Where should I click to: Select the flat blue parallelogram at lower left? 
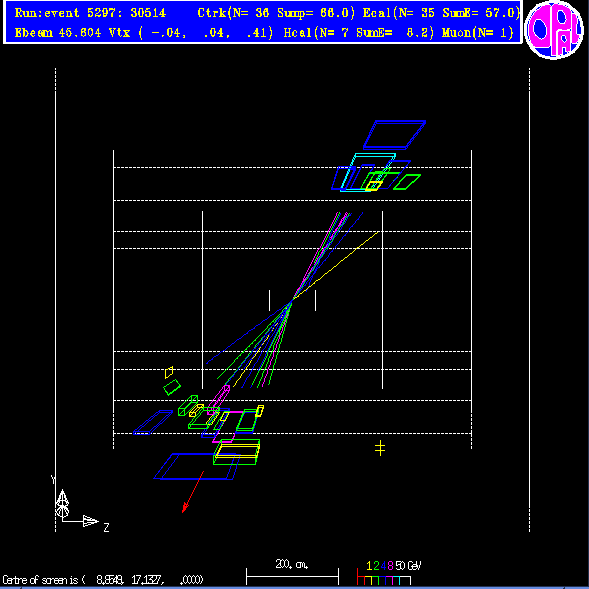pyautogui.click(x=153, y=422)
